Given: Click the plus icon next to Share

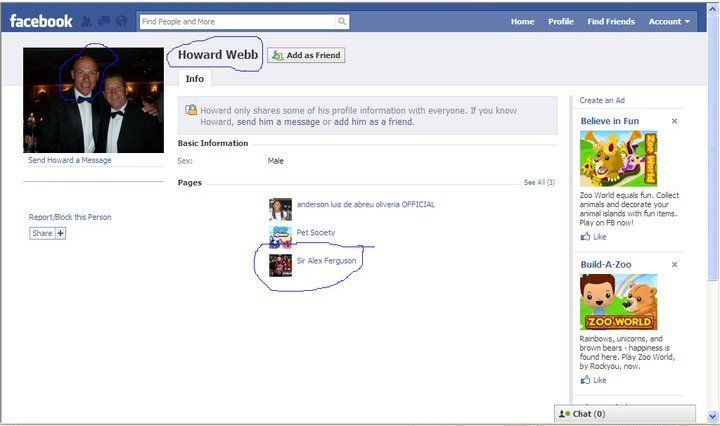Looking at the screenshot, I should click(x=60, y=233).
